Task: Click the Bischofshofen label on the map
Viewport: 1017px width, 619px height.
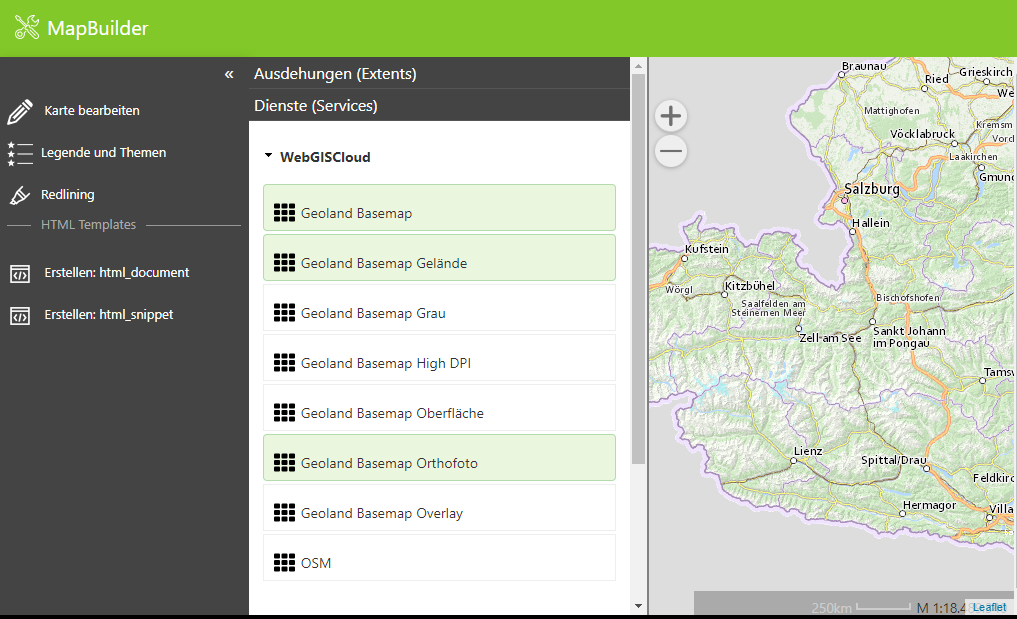Action: coord(907,298)
